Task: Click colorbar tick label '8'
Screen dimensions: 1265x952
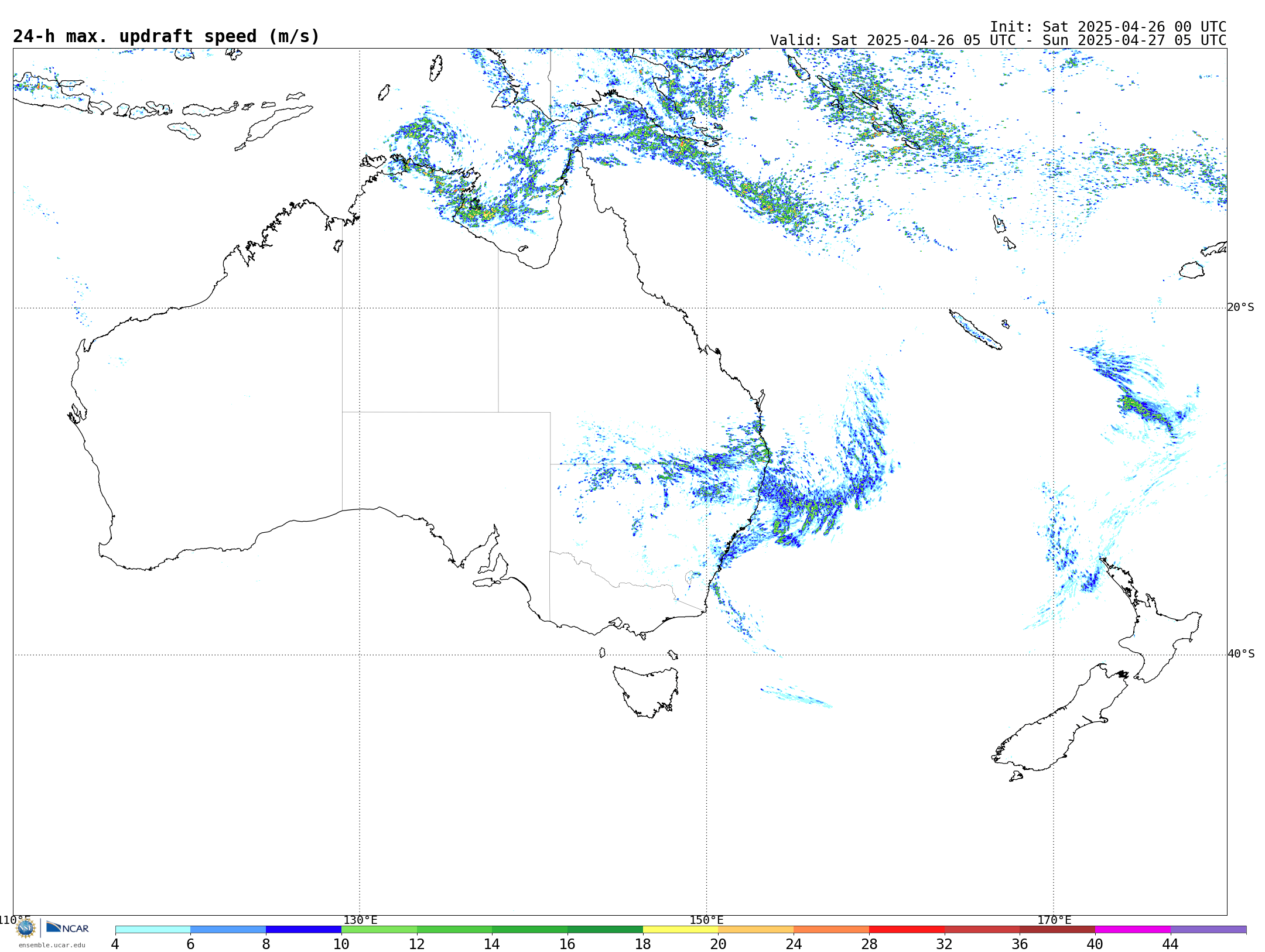Action: pyautogui.click(x=266, y=944)
